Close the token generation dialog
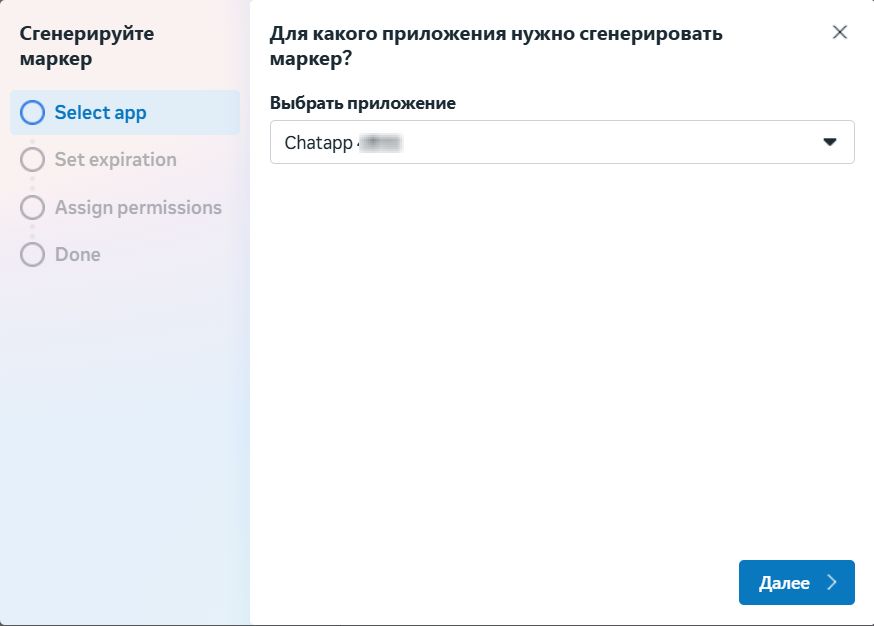 (840, 32)
